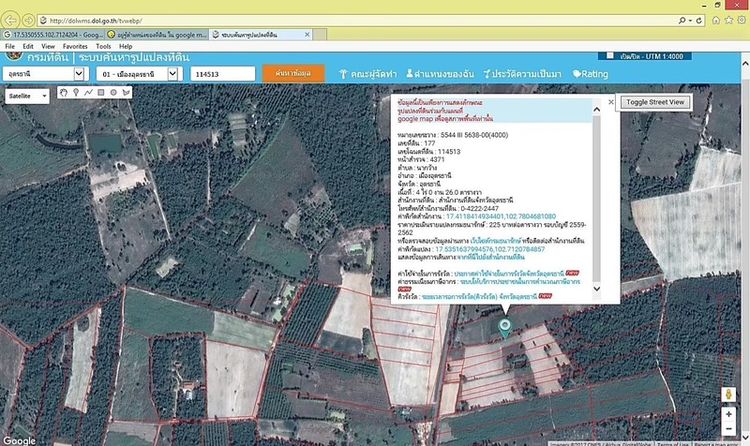750x446 pixels.
Task: Open browser favorites star icon
Action: [728, 20]
